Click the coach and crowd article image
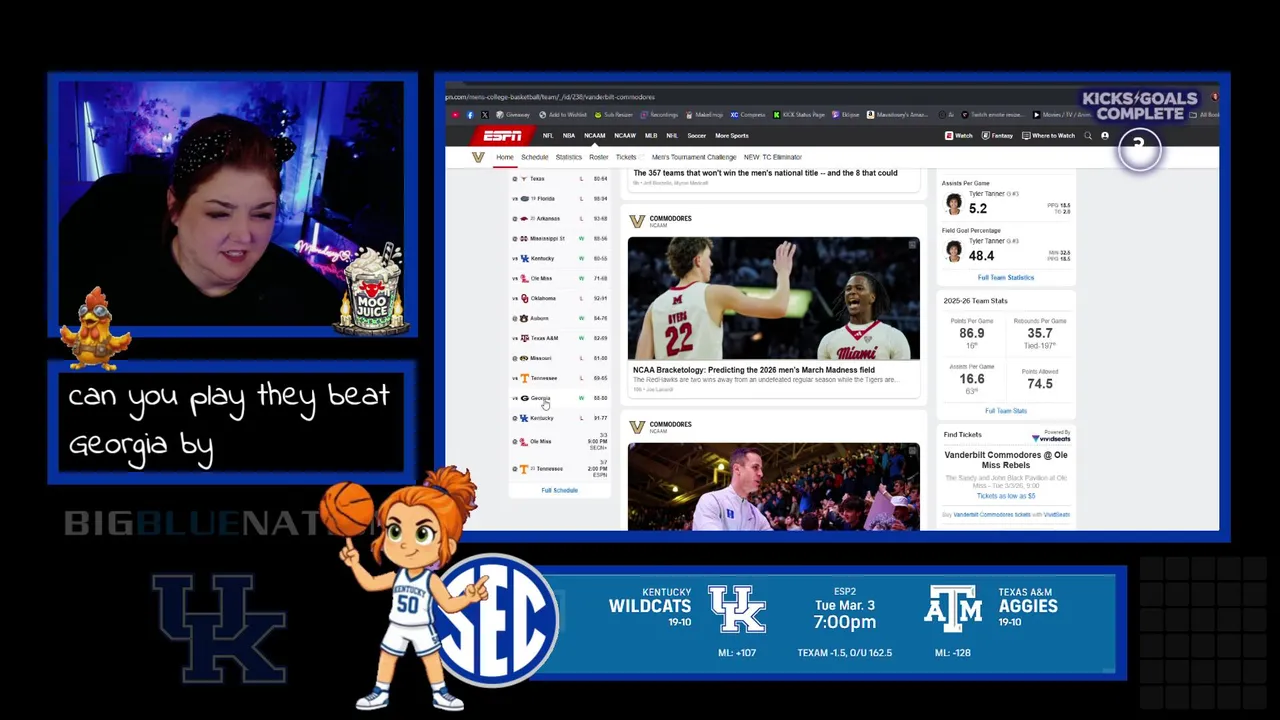The width and height of the screenshot is (1280, 720). point(774,486)
